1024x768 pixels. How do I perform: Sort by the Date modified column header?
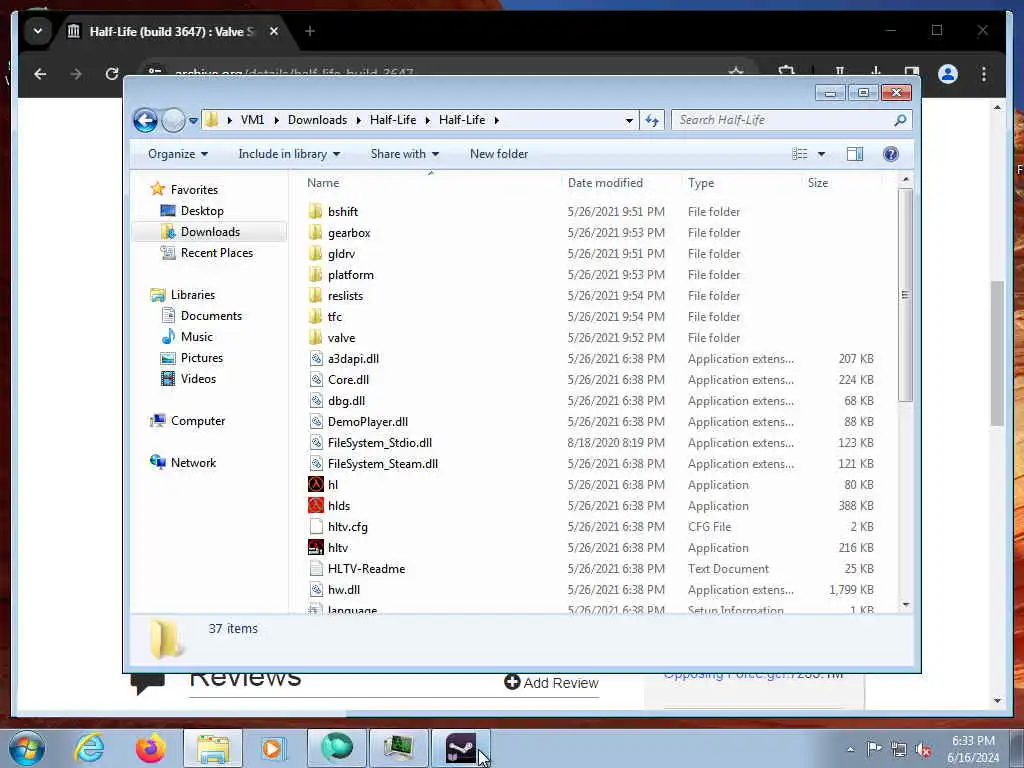pyautogui.click(x=605, y=183)
